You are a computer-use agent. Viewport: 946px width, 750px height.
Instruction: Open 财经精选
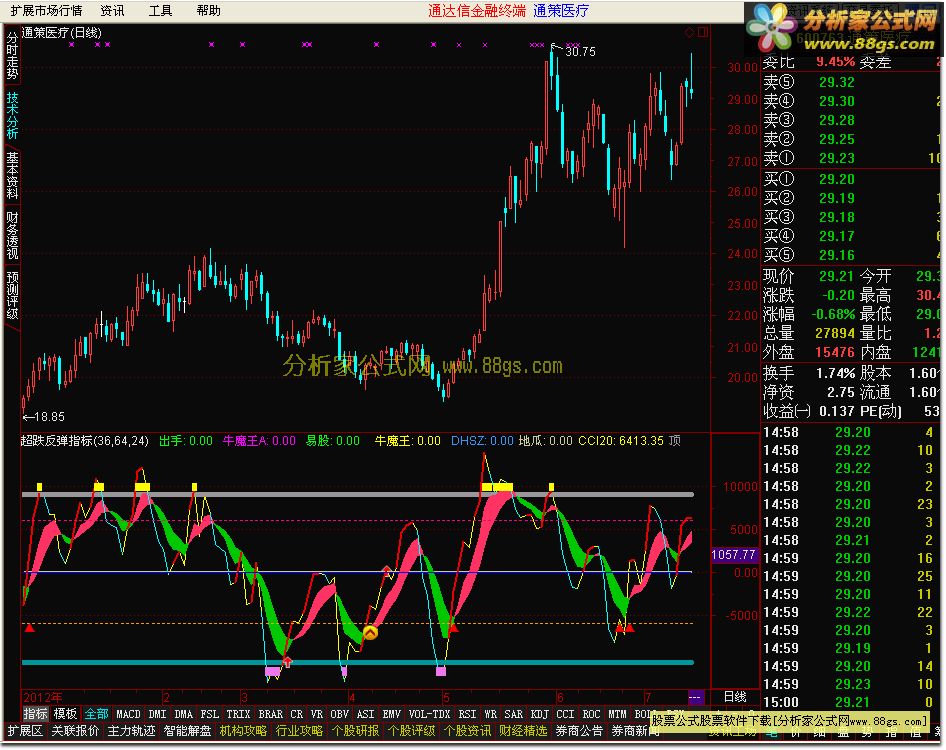pyautogui.click(x=523, y=731)
